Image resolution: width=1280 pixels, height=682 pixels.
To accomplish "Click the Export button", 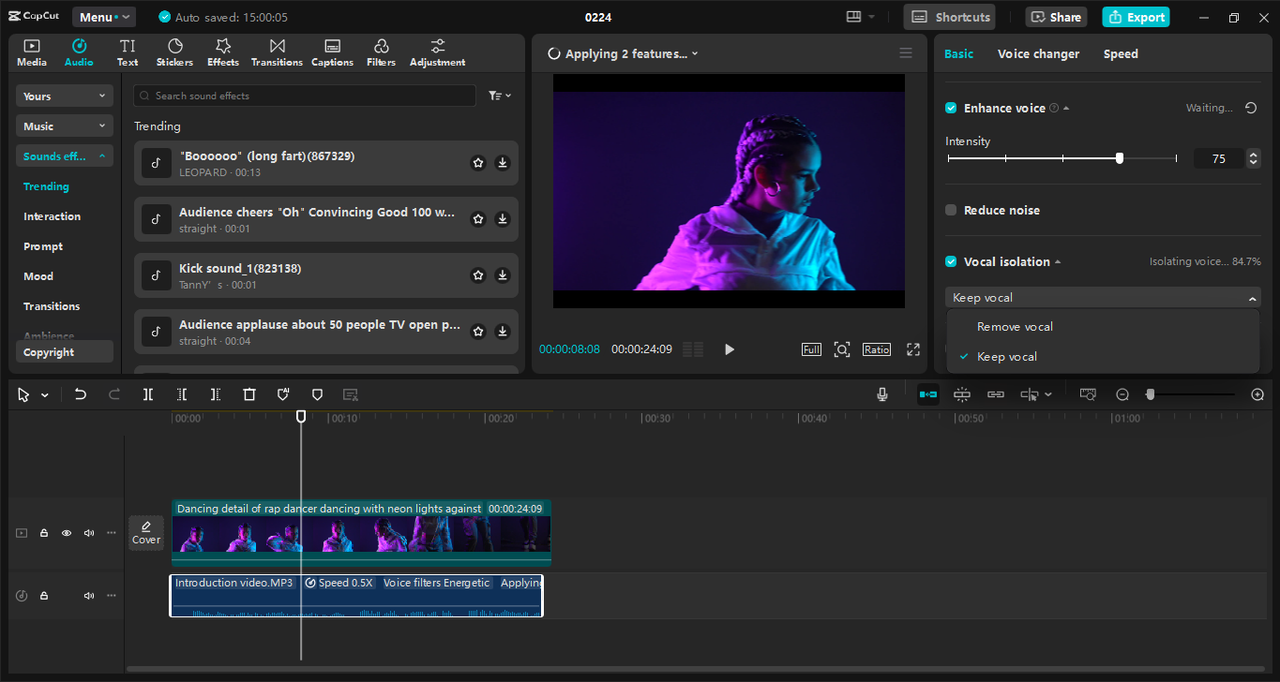I will [1135, 17].
